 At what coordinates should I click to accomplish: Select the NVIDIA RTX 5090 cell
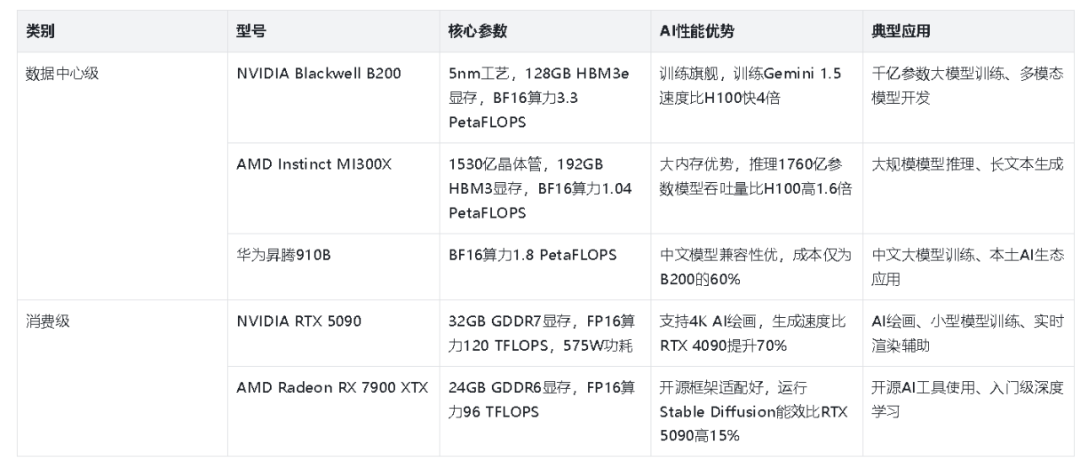click(333, 333)
